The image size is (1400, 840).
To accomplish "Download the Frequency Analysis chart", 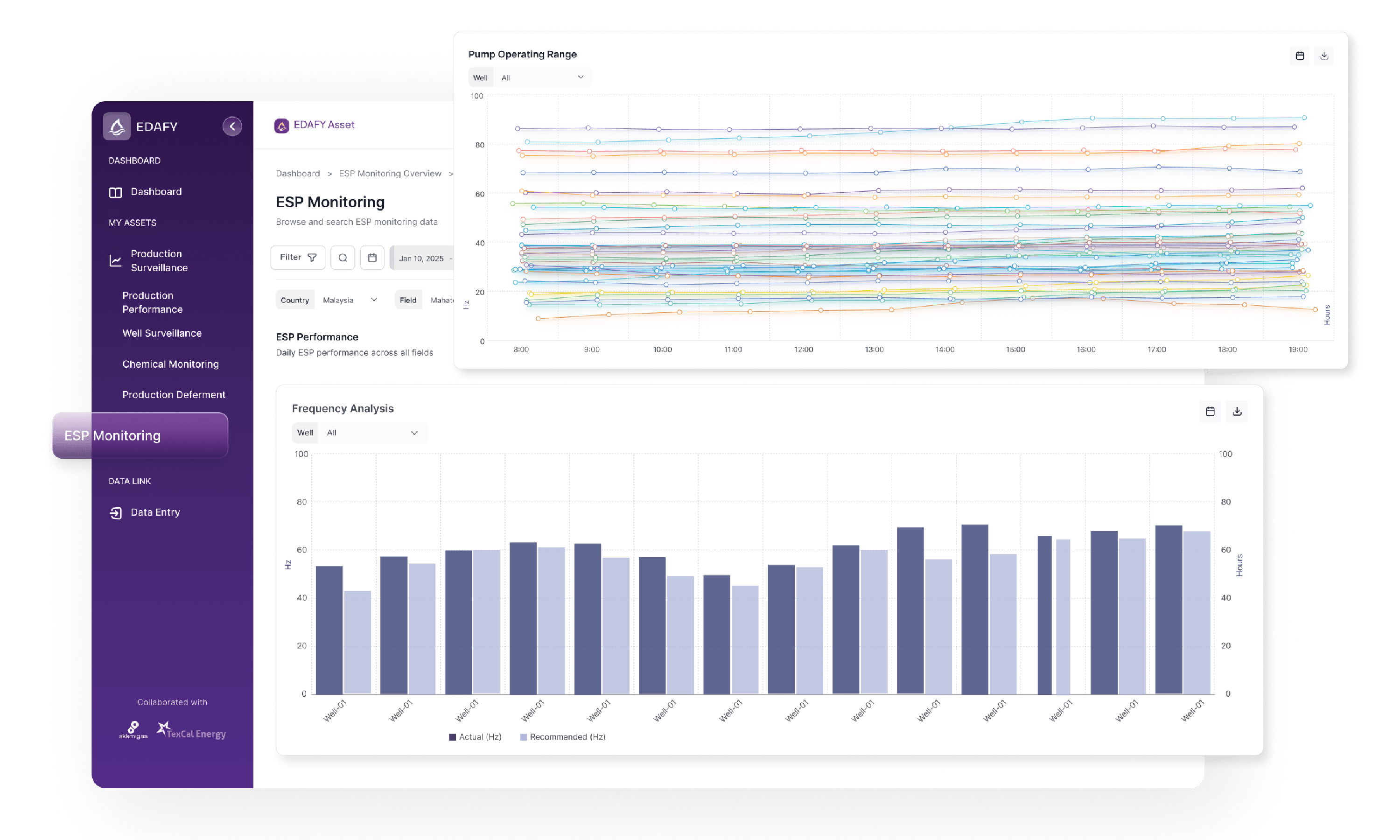I will point(1238,412).
